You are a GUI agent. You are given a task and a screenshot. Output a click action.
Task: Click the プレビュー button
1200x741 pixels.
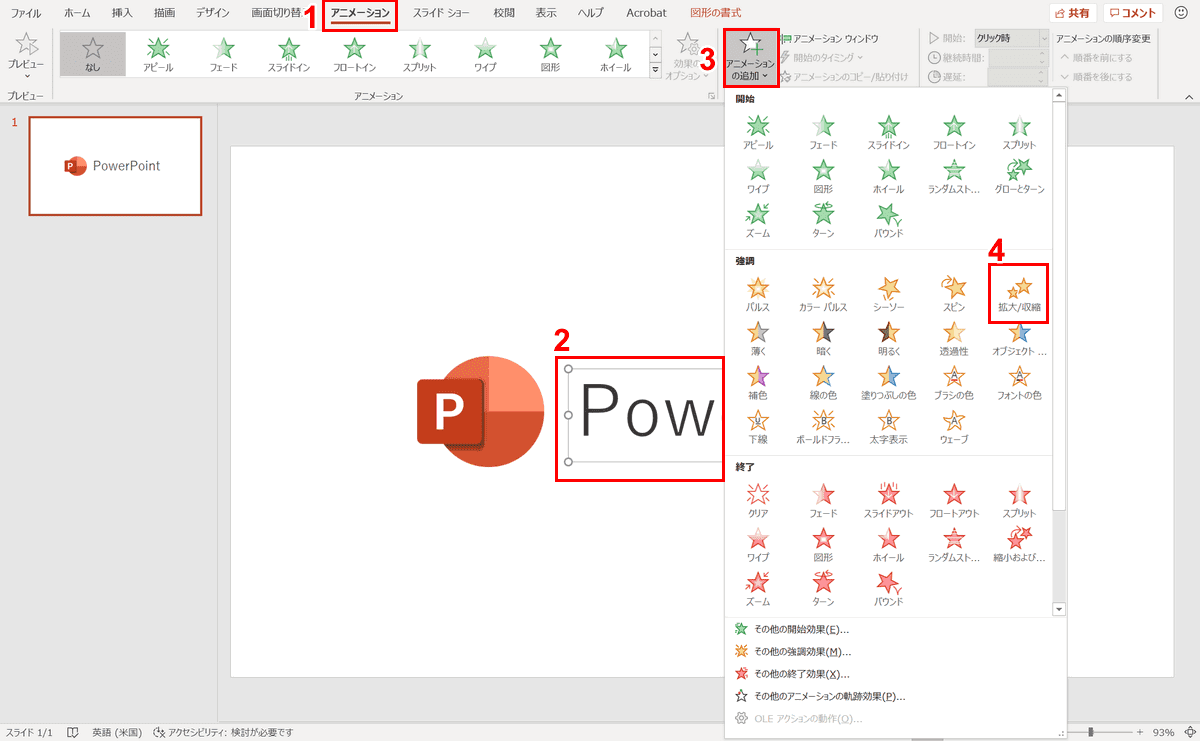[26, 56]
